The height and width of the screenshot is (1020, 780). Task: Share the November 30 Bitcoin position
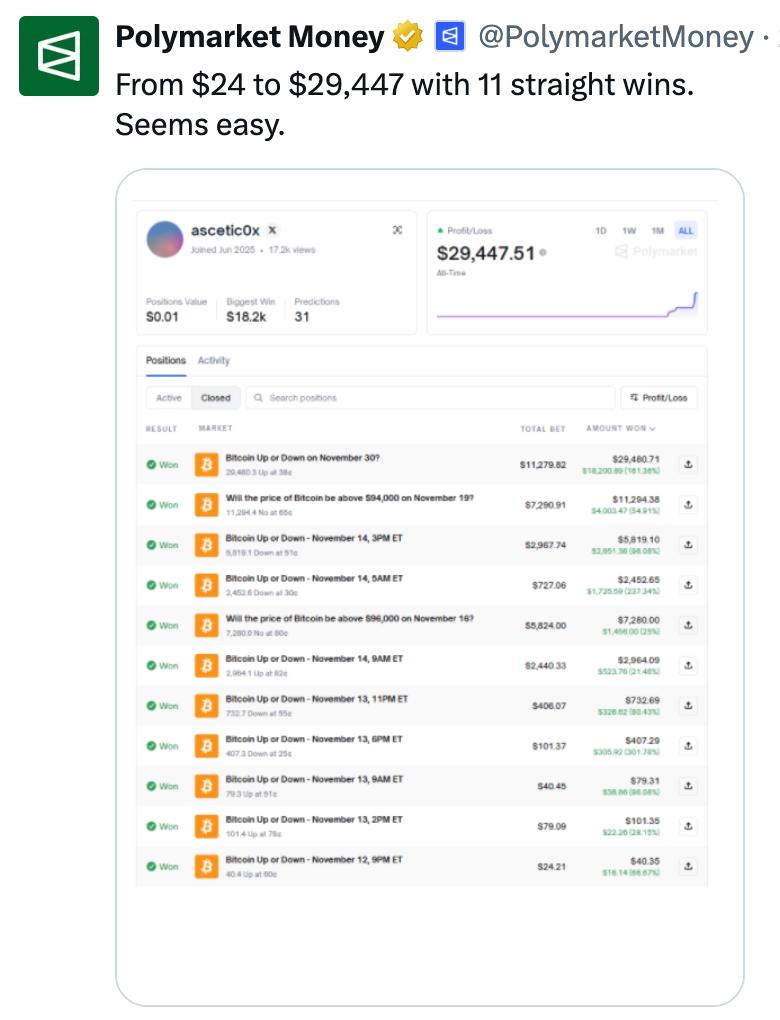tap(688, 464)
